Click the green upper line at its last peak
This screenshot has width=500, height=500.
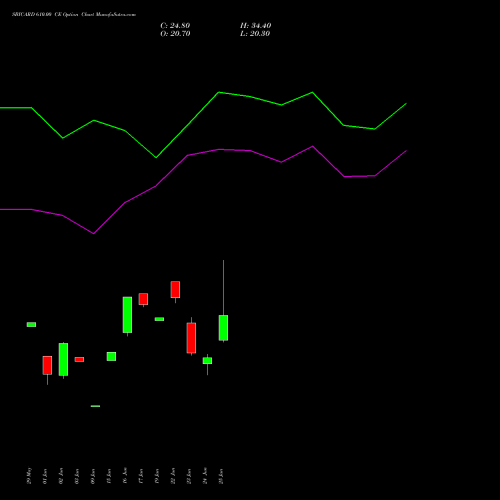[312, 92]
